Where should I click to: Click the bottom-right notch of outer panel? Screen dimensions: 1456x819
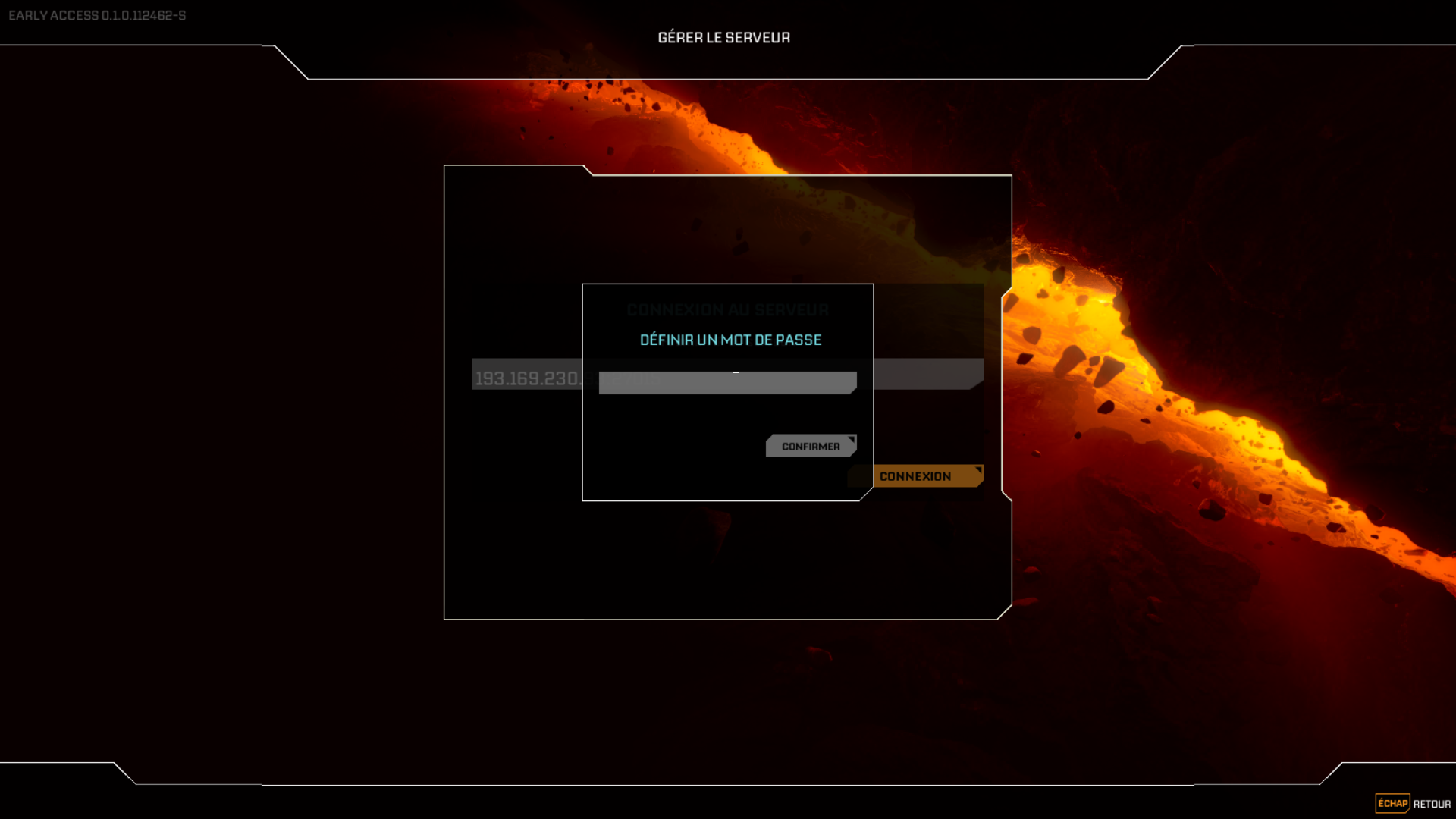point(1005,611)
